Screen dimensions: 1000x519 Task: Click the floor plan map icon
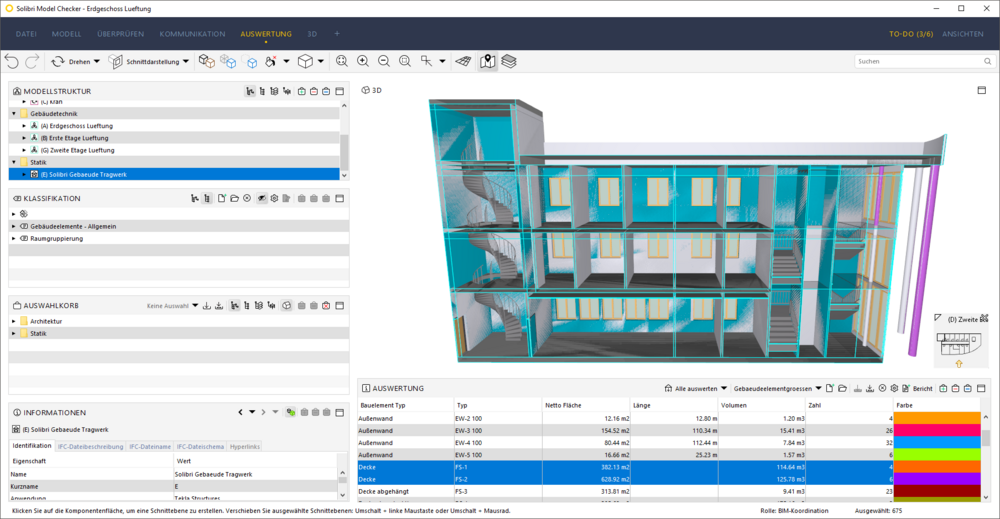pyautogui.click(x=487, y=61)
